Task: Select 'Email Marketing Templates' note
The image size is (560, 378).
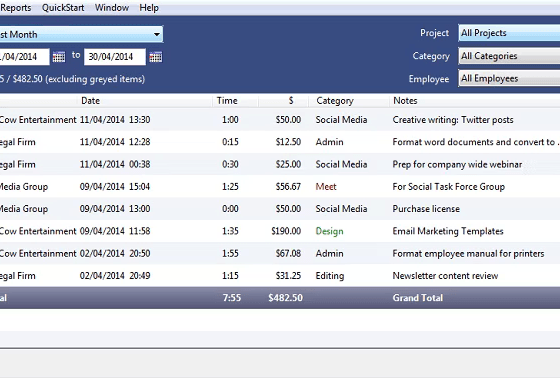Action: (448, 231)
